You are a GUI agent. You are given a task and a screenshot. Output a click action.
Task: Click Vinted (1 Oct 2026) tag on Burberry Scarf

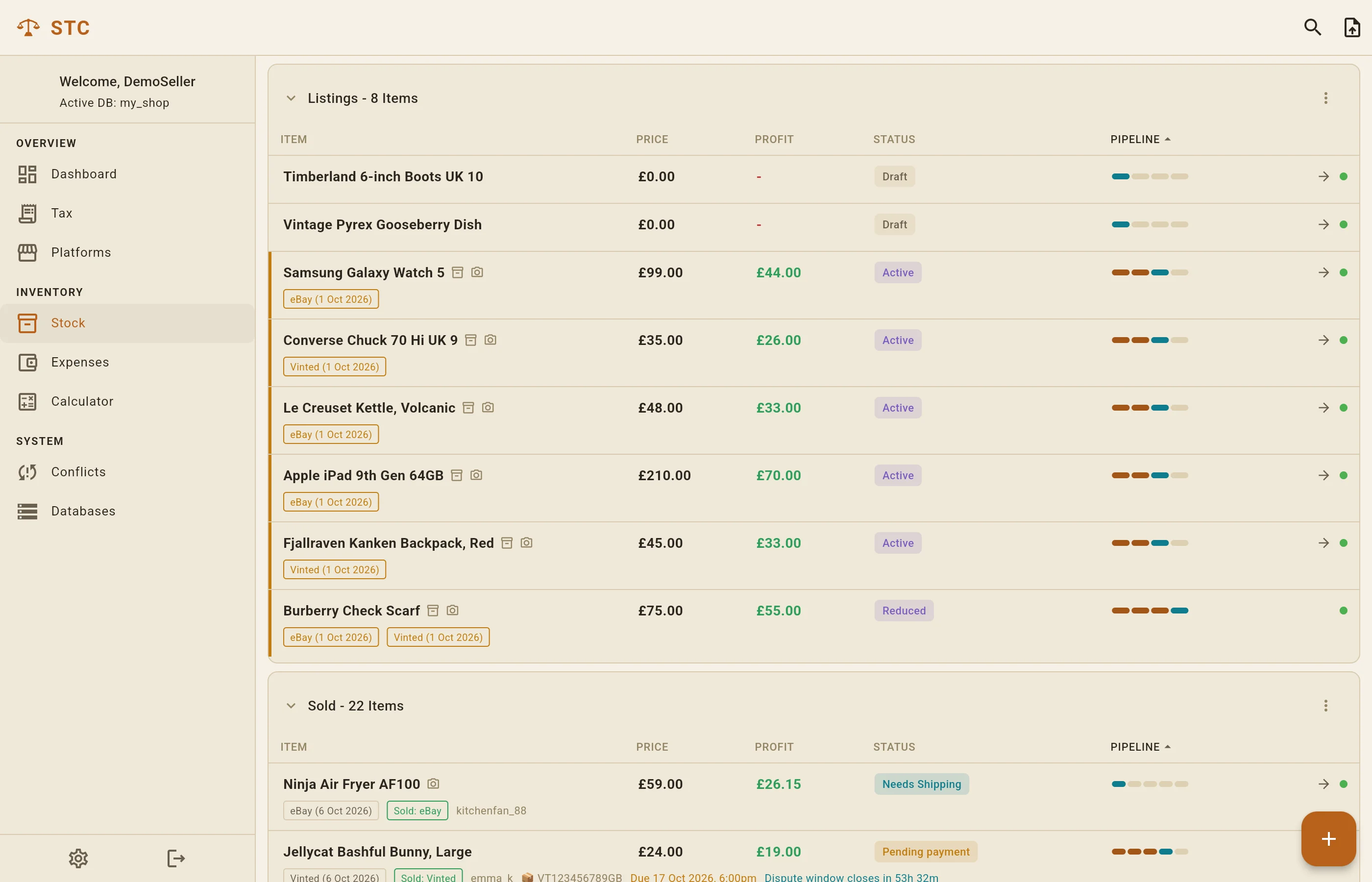click(x=438, y=637)
